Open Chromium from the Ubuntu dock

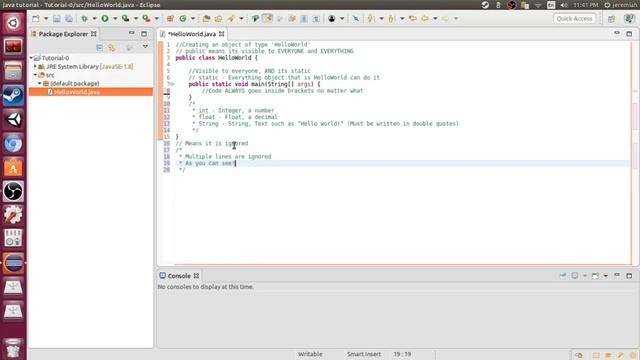pos(13,144)
